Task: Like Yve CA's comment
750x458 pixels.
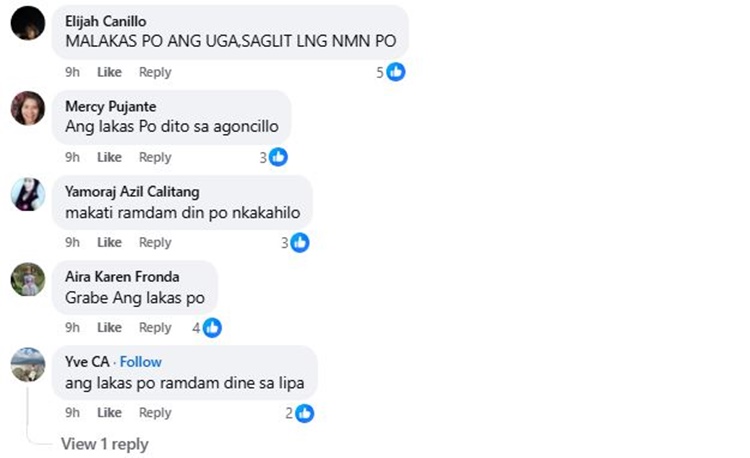Action: 109,413
